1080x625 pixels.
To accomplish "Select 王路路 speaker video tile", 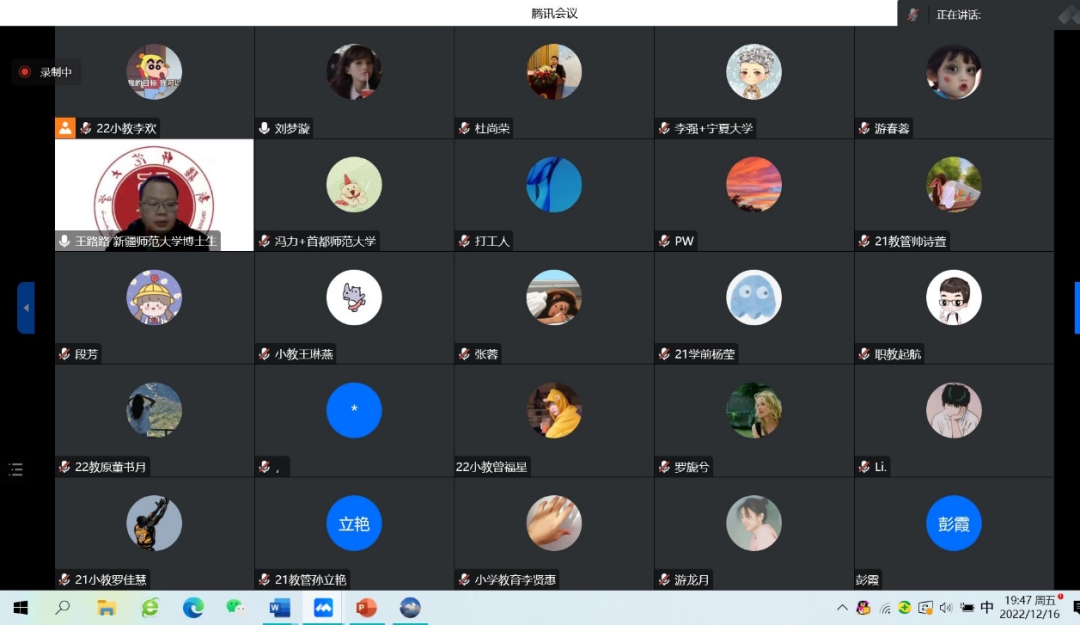I will 154,195.
